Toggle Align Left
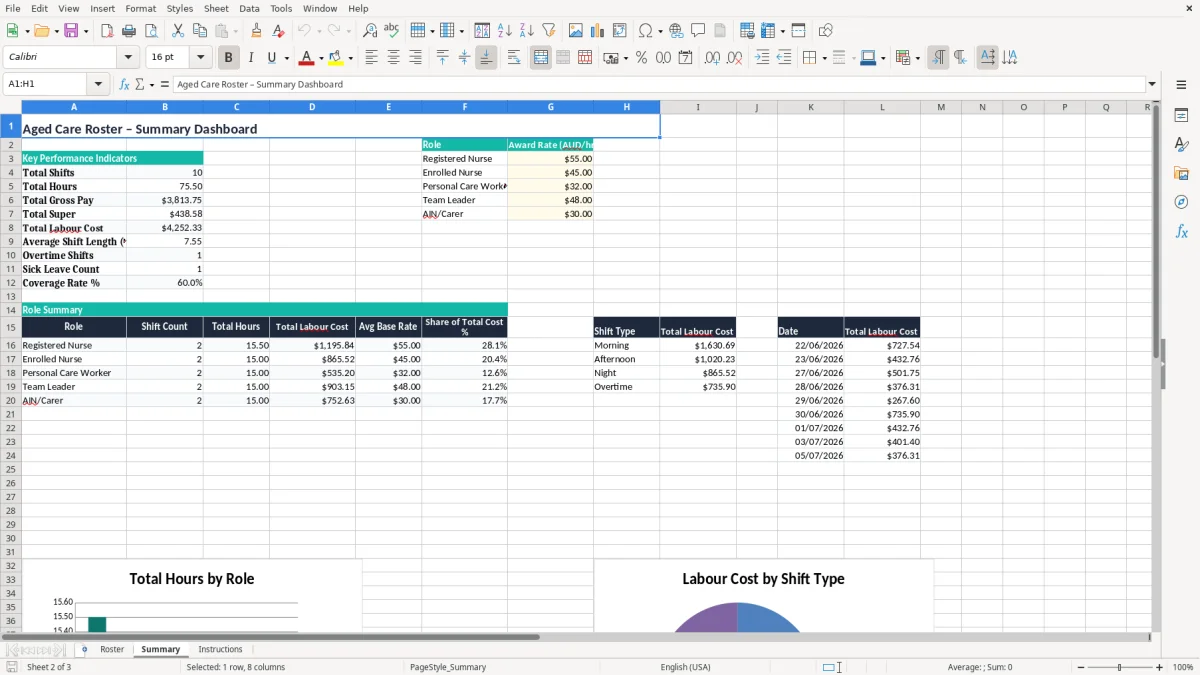This screenshot has width=1200, height=675. pos(371,58)
